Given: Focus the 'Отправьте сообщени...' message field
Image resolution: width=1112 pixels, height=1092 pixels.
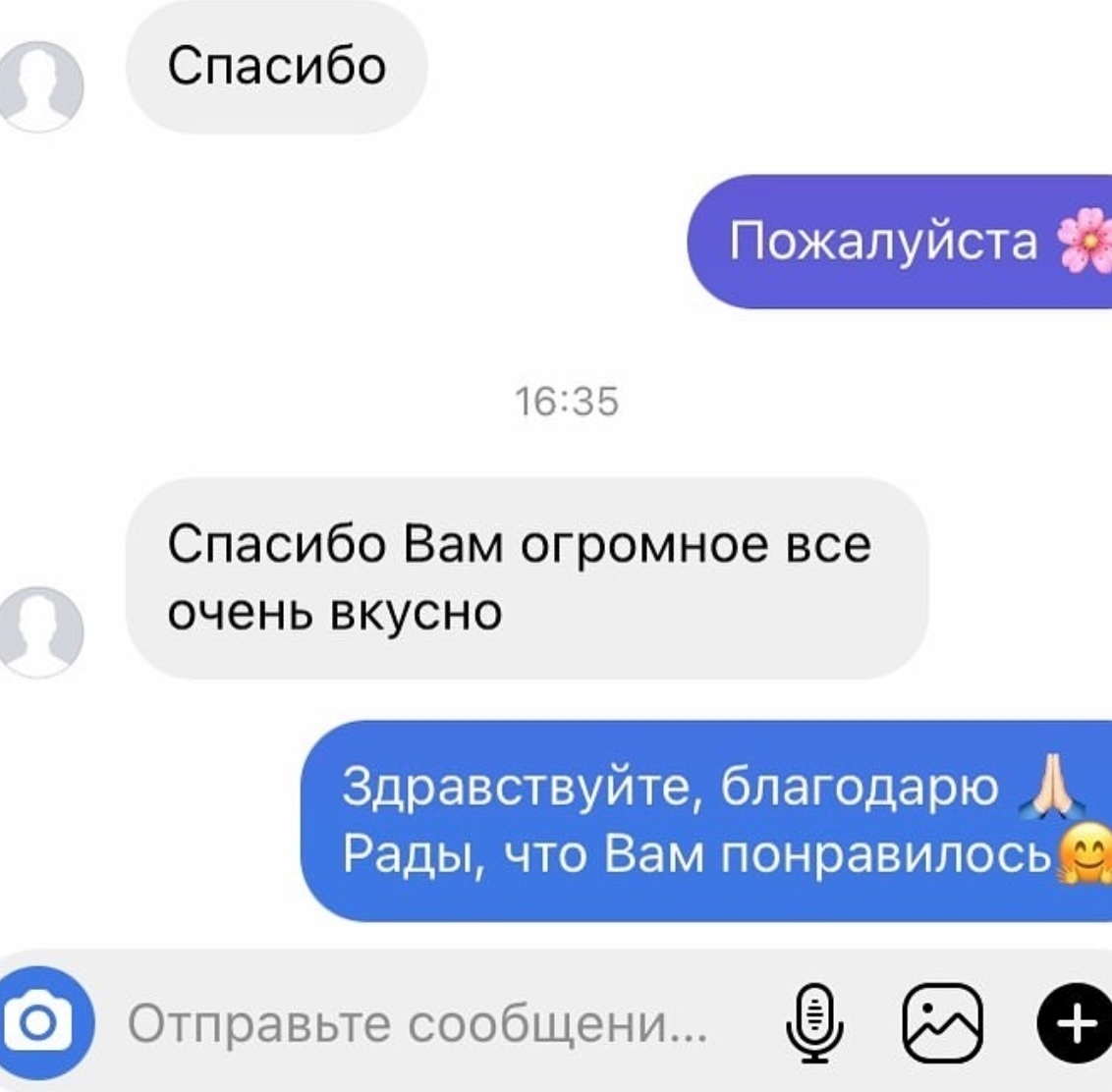Looking at the screenshot, I should [417, 1024].
